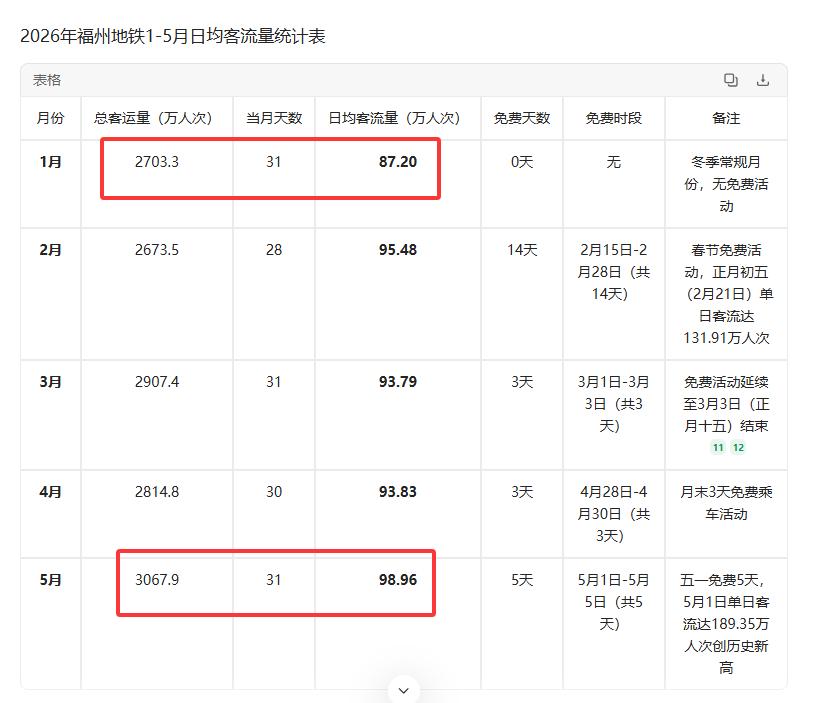Copy the table with the copy icon
The height and width of the screenshot is (703, 814).
[730, 80]
